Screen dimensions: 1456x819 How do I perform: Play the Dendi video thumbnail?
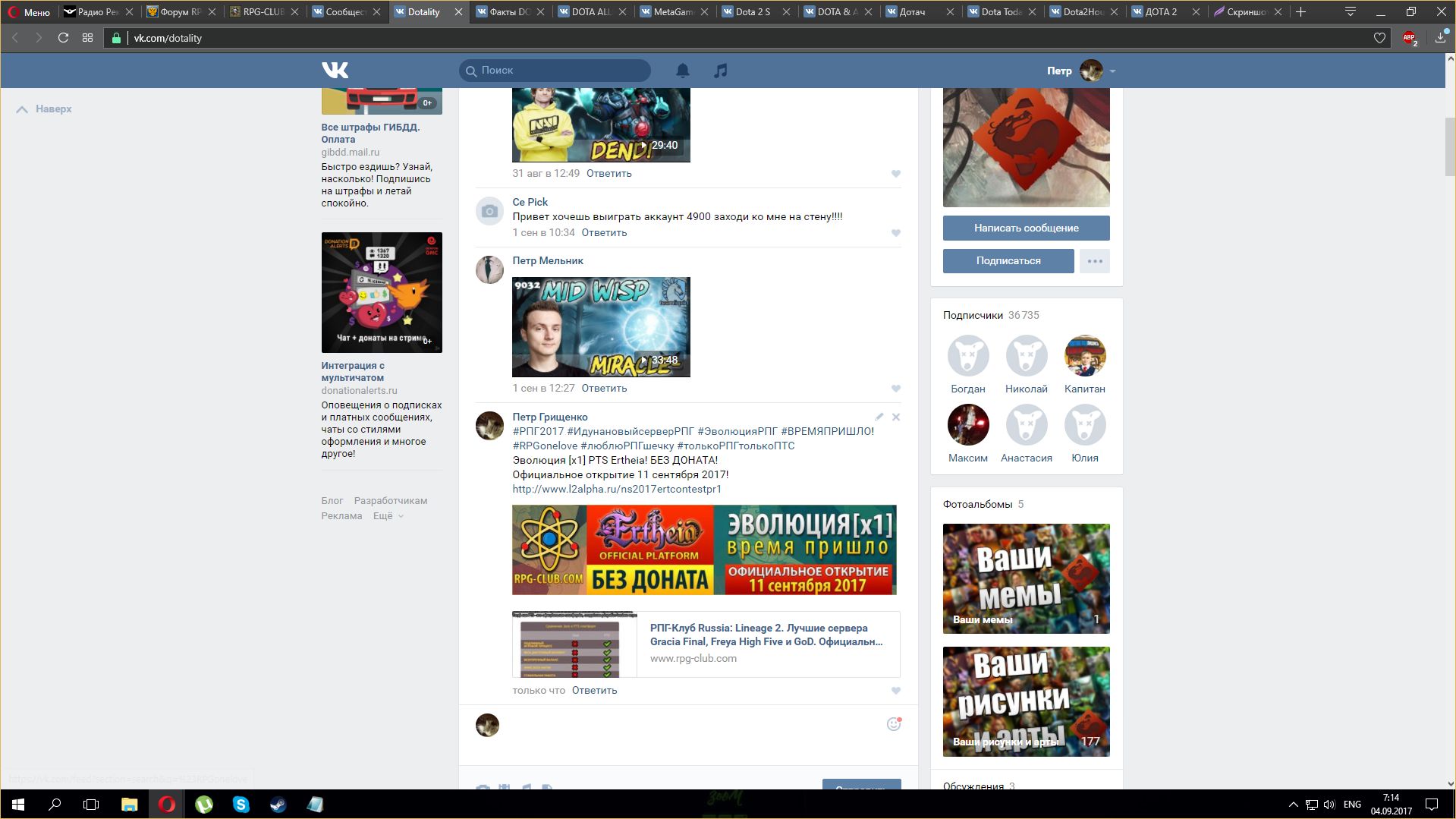click(x=601, y=124)
